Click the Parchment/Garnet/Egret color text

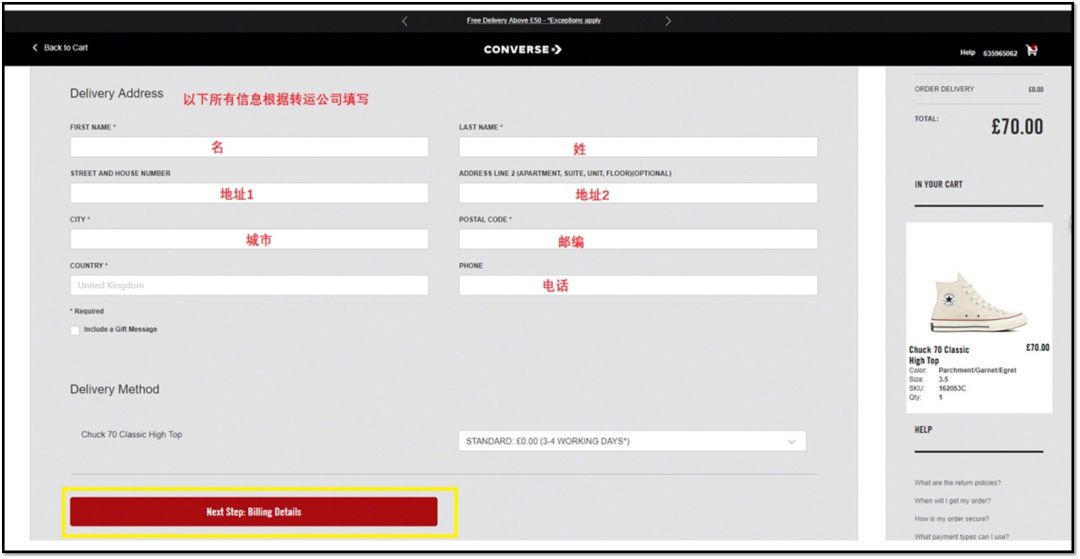pyautogui.click(x=977, y=370)
